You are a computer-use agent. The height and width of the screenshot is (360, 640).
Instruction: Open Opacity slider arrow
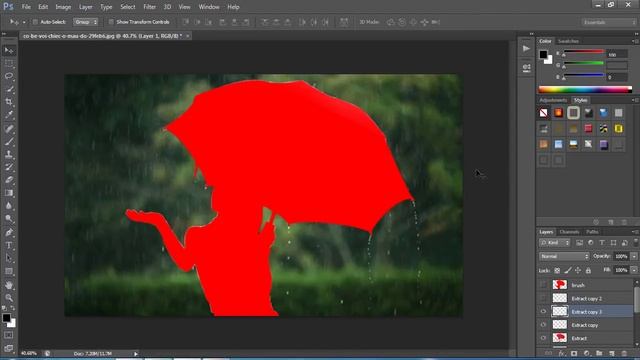click(x=634, y=256)
